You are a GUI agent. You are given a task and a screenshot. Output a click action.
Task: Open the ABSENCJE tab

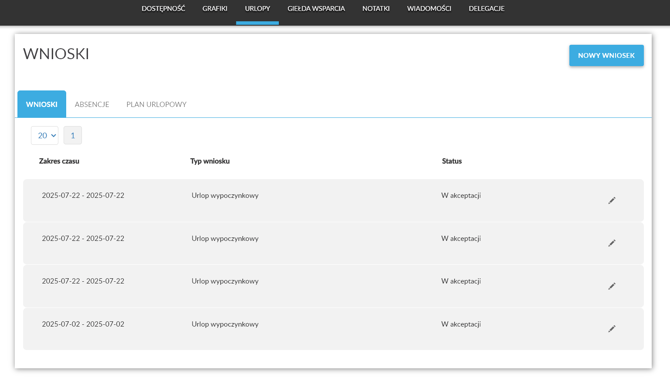point(92,104)
